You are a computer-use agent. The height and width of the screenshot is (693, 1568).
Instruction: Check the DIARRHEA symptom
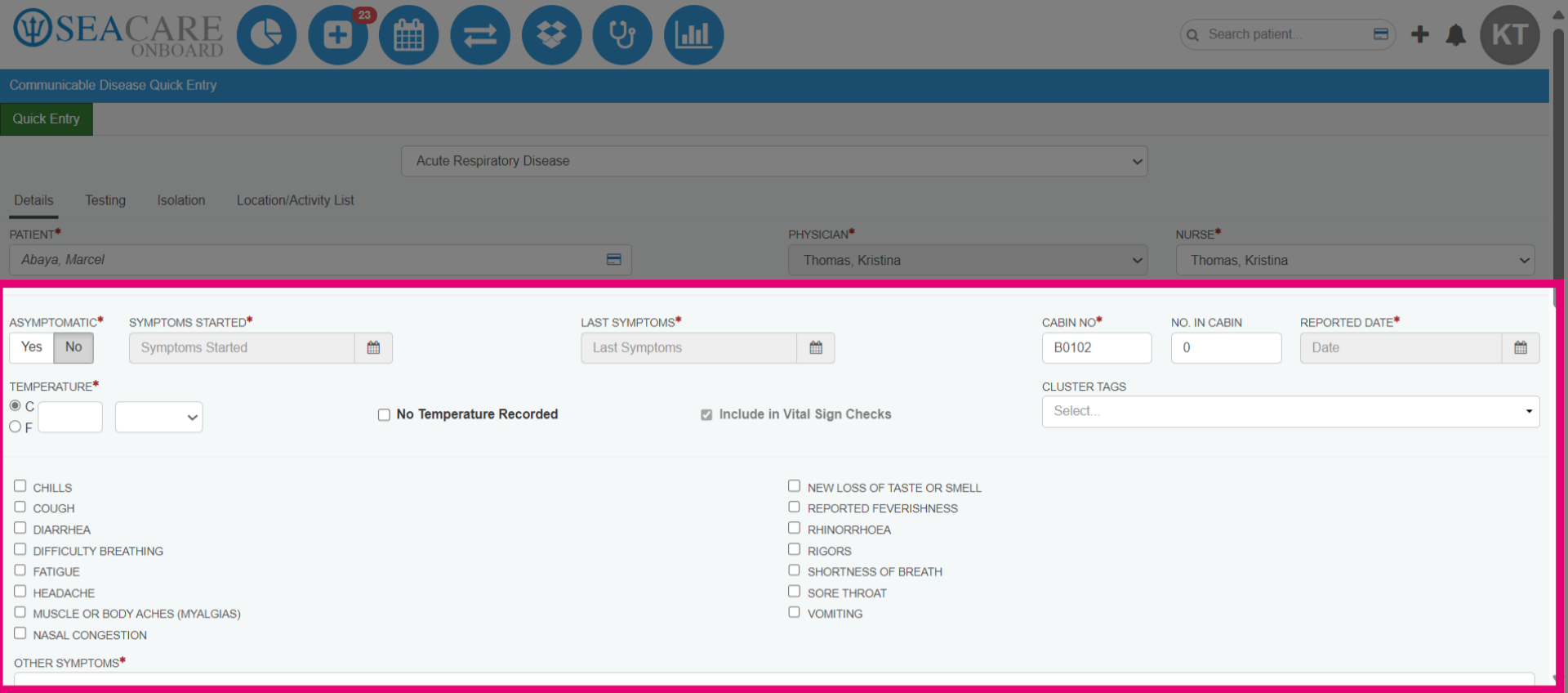click(x=20, y=529)
